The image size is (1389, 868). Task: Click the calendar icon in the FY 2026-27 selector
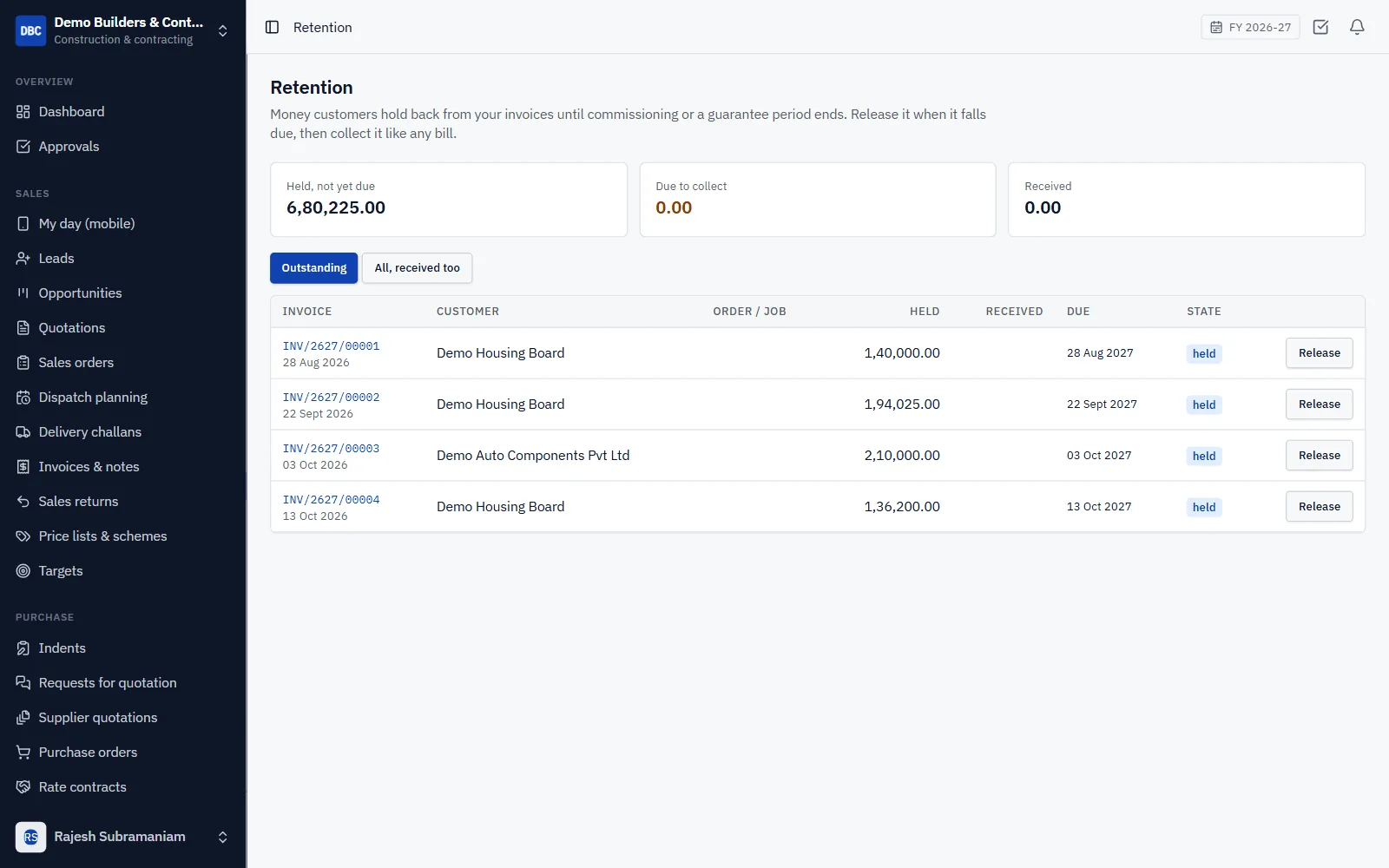pos(1216,28)
